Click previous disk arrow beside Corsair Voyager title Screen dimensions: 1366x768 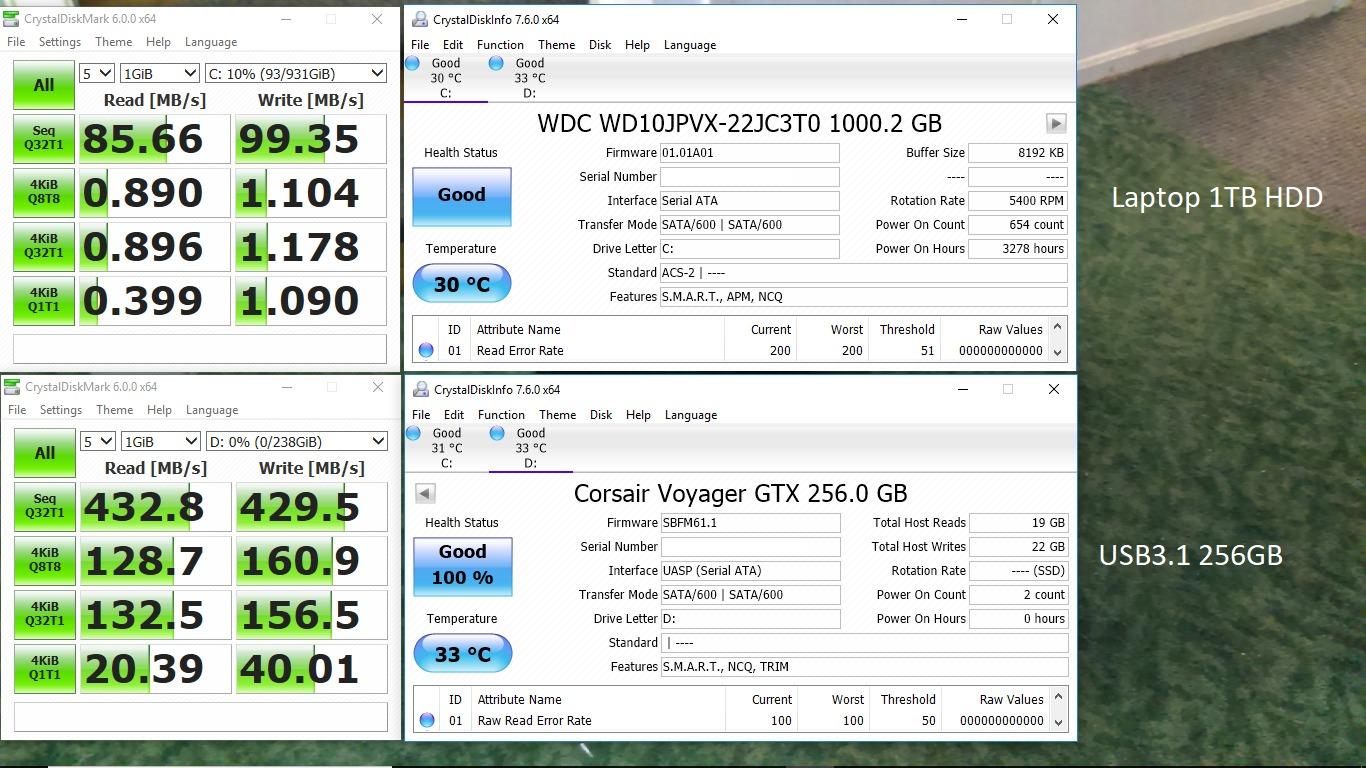[x=425, y=493]
